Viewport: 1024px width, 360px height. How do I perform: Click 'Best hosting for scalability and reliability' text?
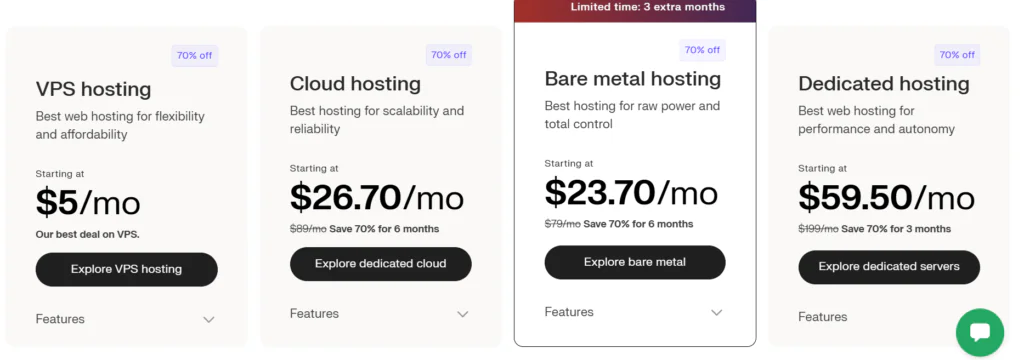tap(377, 120)
